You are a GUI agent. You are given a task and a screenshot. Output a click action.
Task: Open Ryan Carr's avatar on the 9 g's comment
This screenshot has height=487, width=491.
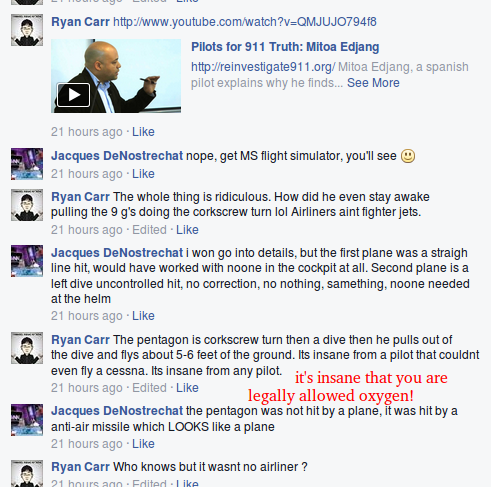click(x=27, y=205)
